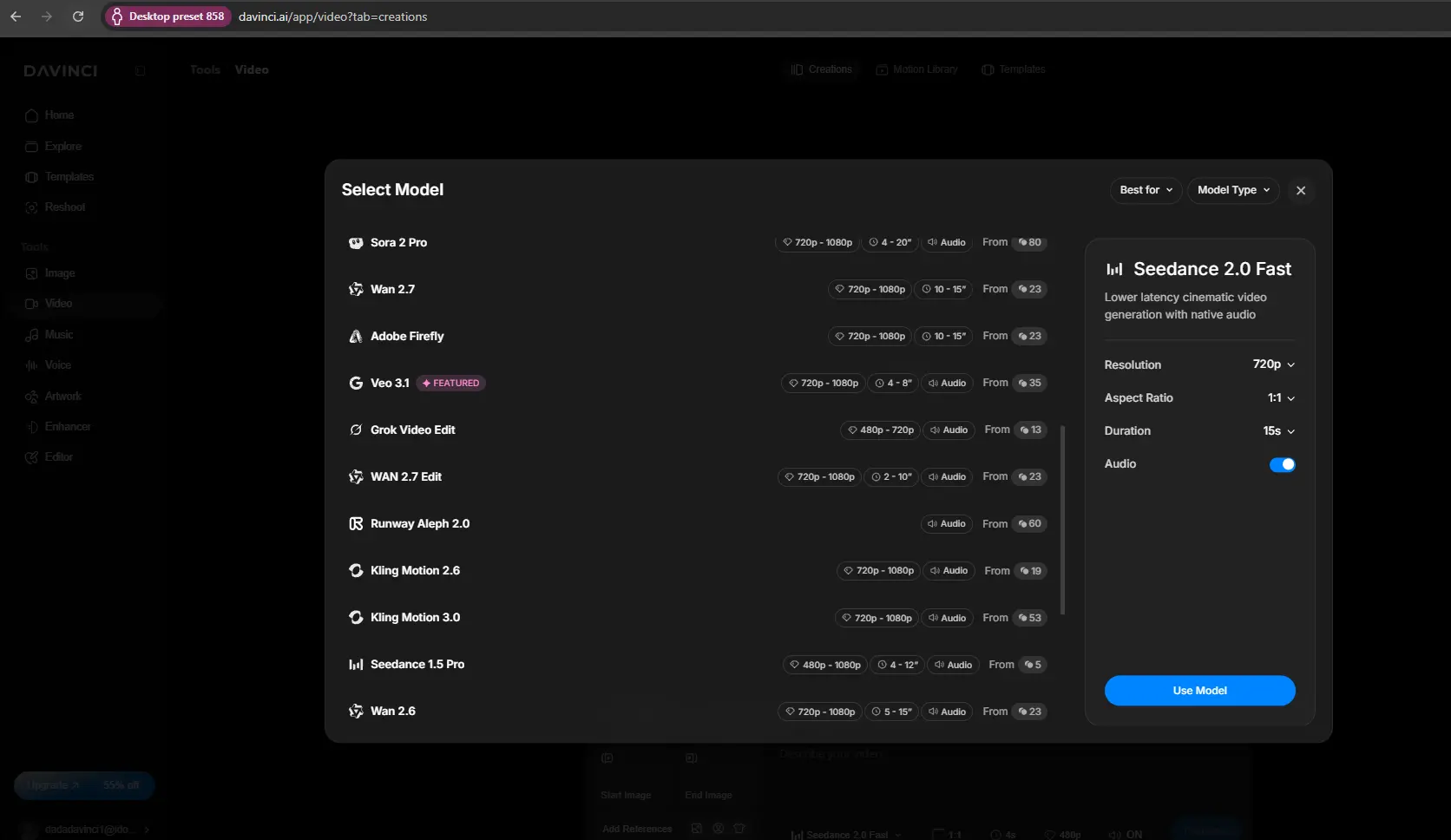Change the Resolution from 720p
Screen dimensions: 1451x840
[1273, 364]
